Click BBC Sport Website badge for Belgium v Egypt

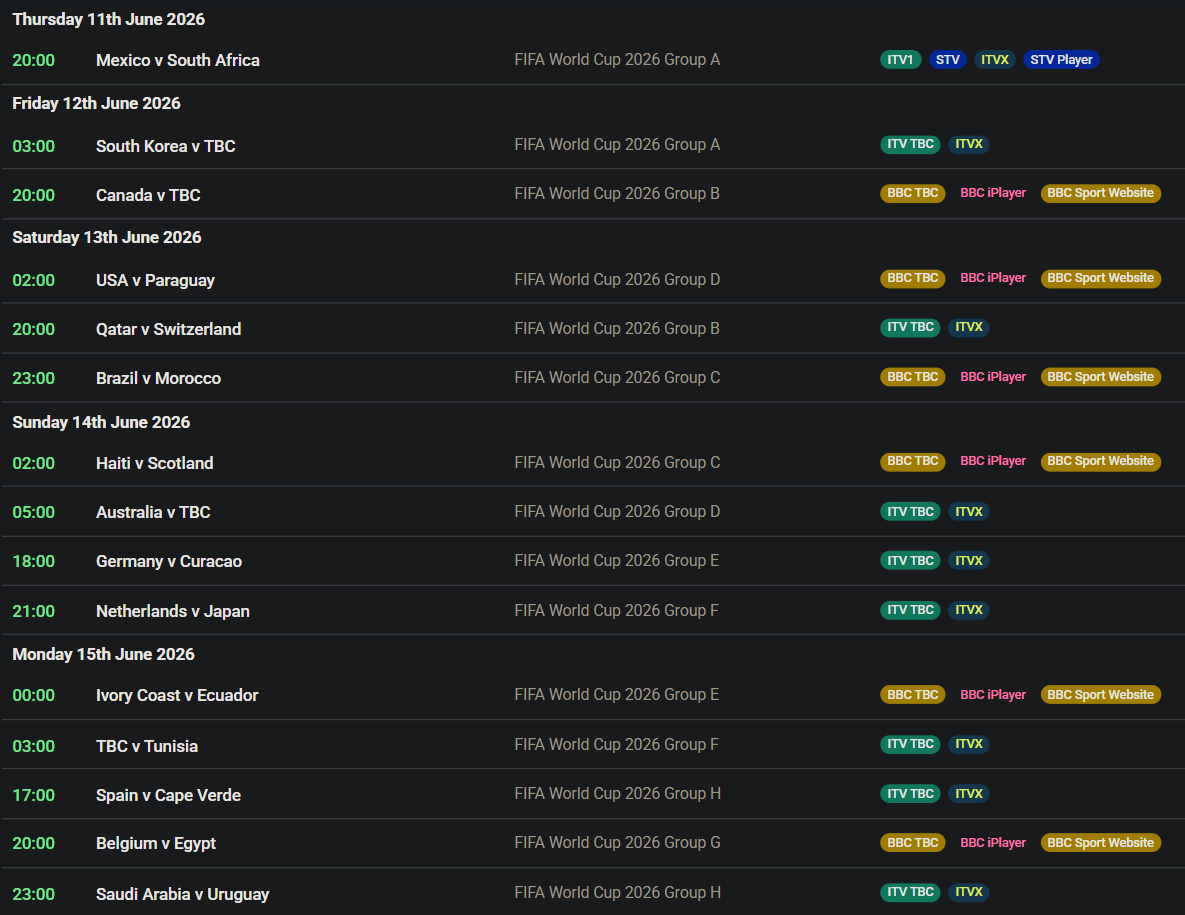[x=1100, y=842]
